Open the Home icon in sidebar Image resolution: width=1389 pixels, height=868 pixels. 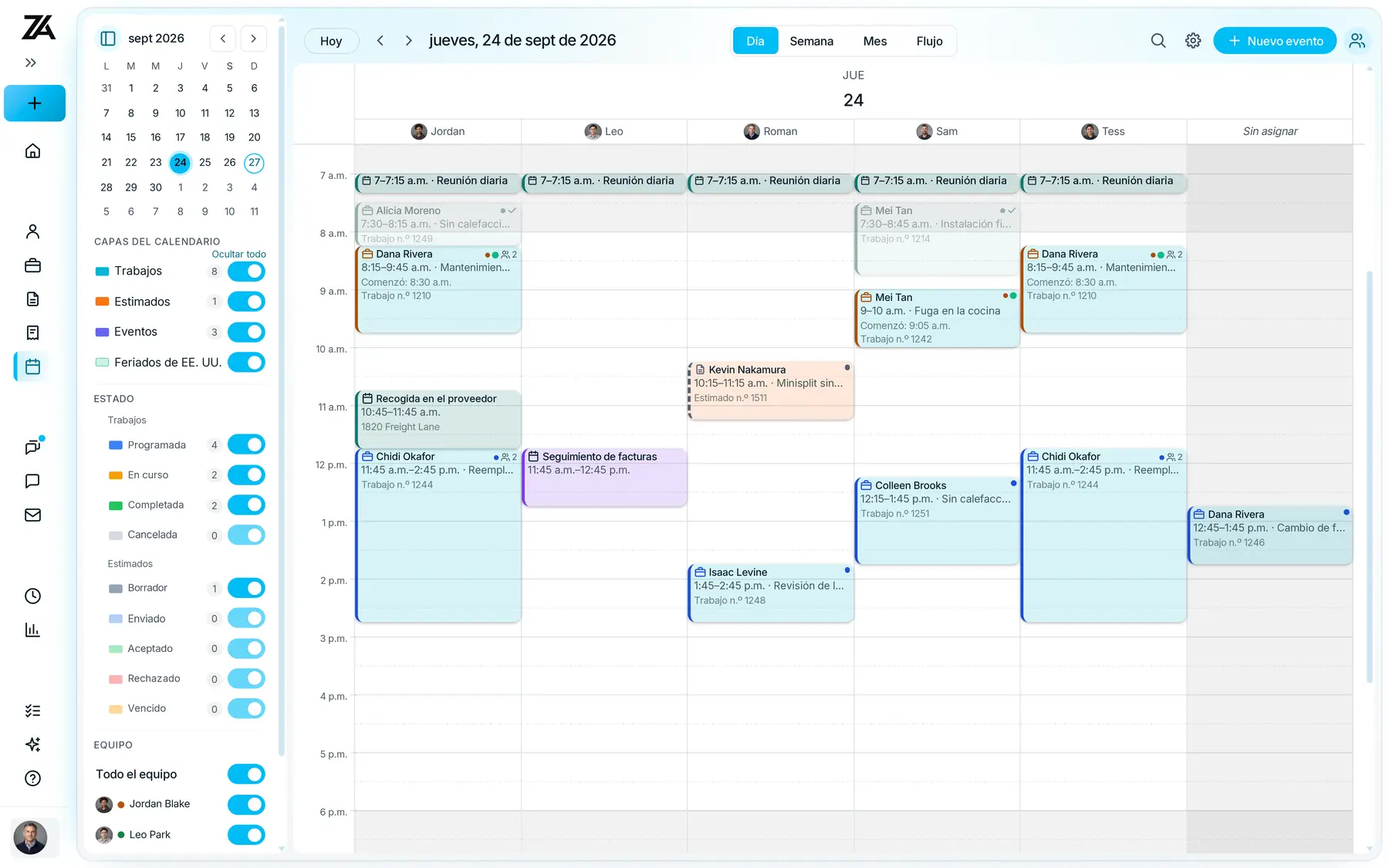tap(32, 151)
